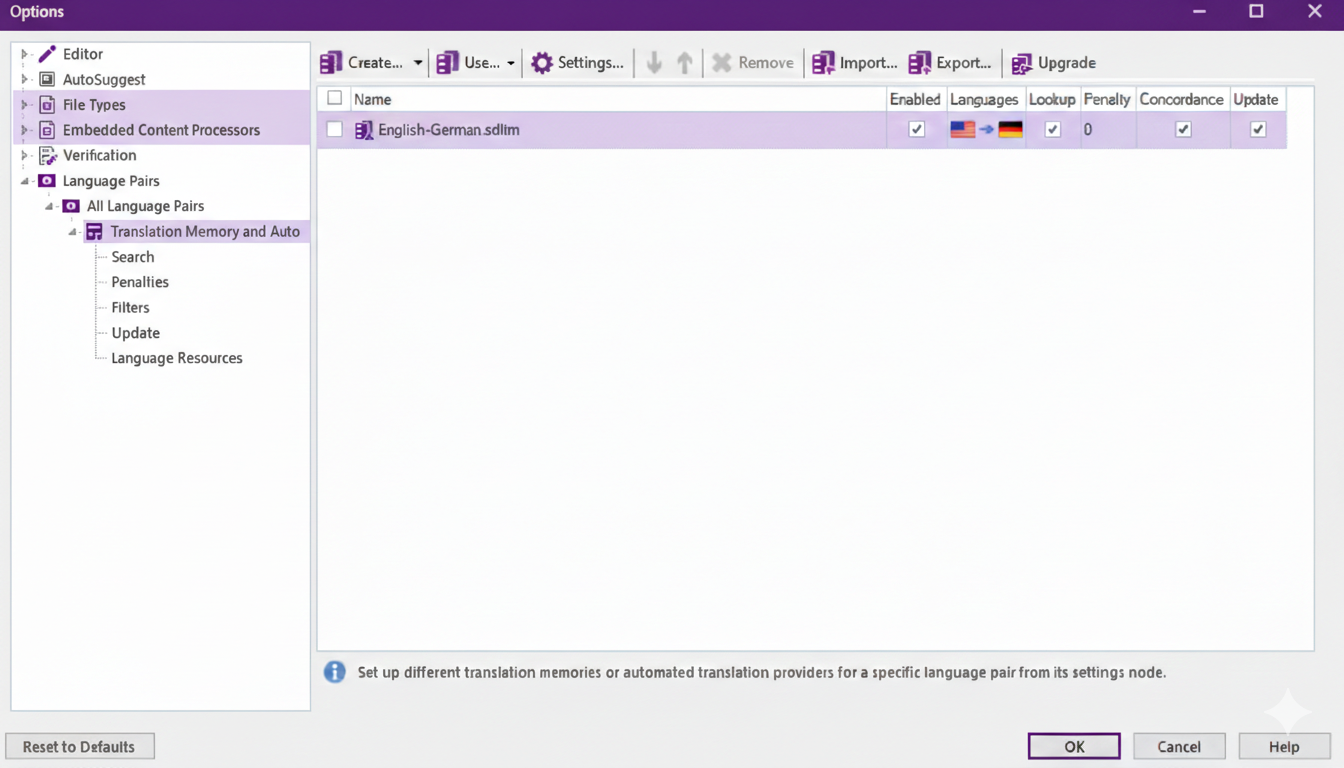Click the Upgrade translation memory icon
Viewport: 1344px width, 768px height.
tap(1021, 63)
